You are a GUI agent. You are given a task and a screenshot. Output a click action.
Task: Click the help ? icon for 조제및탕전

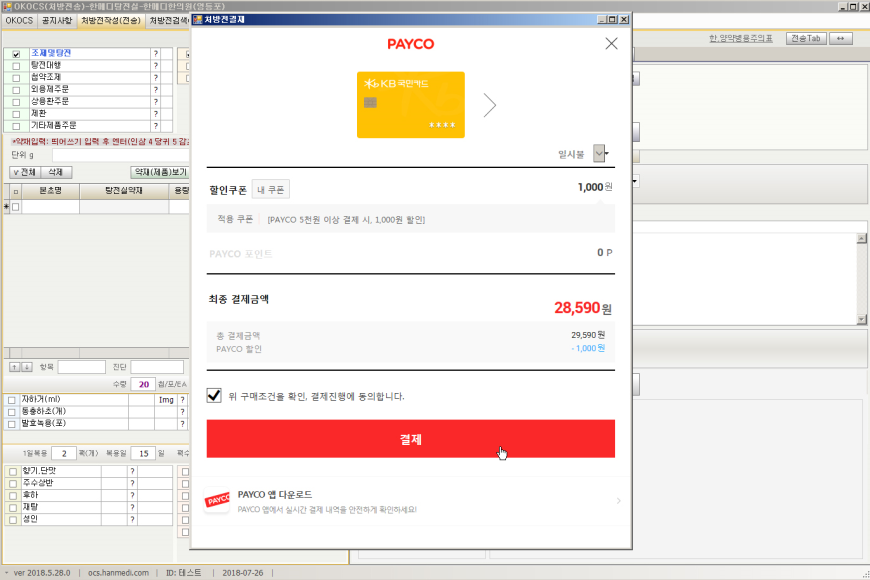coord(156,54)
